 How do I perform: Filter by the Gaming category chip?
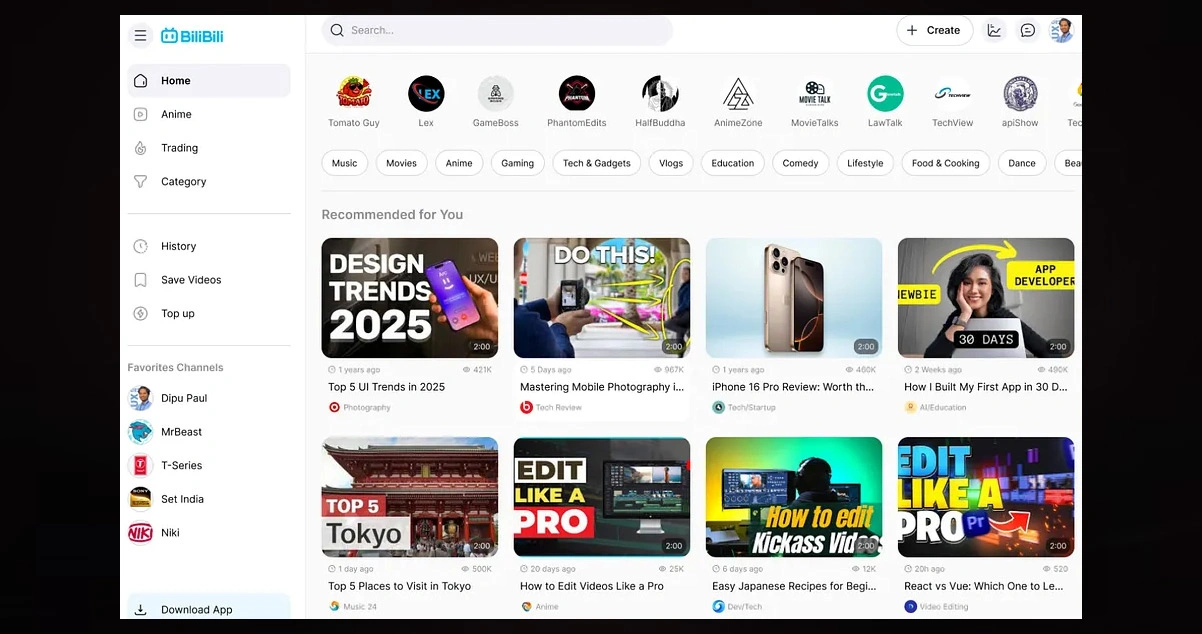point(517,163)
